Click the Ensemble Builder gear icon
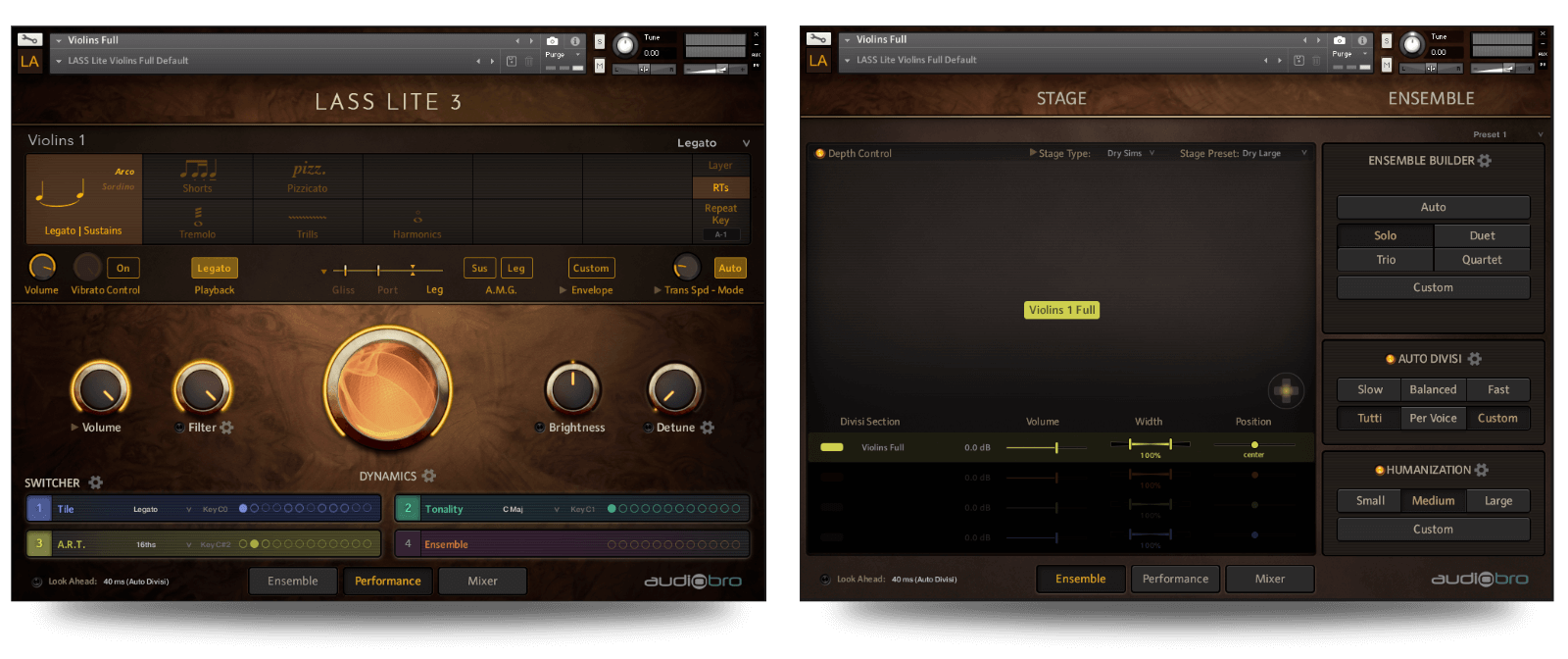1568x659 pixels. (1485, 161)
